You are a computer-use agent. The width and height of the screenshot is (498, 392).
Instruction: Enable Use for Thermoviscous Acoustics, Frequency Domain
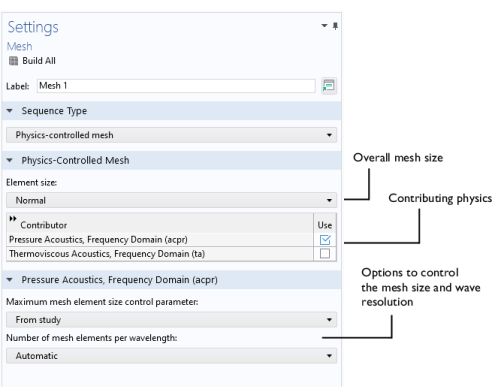click(325, 254)
